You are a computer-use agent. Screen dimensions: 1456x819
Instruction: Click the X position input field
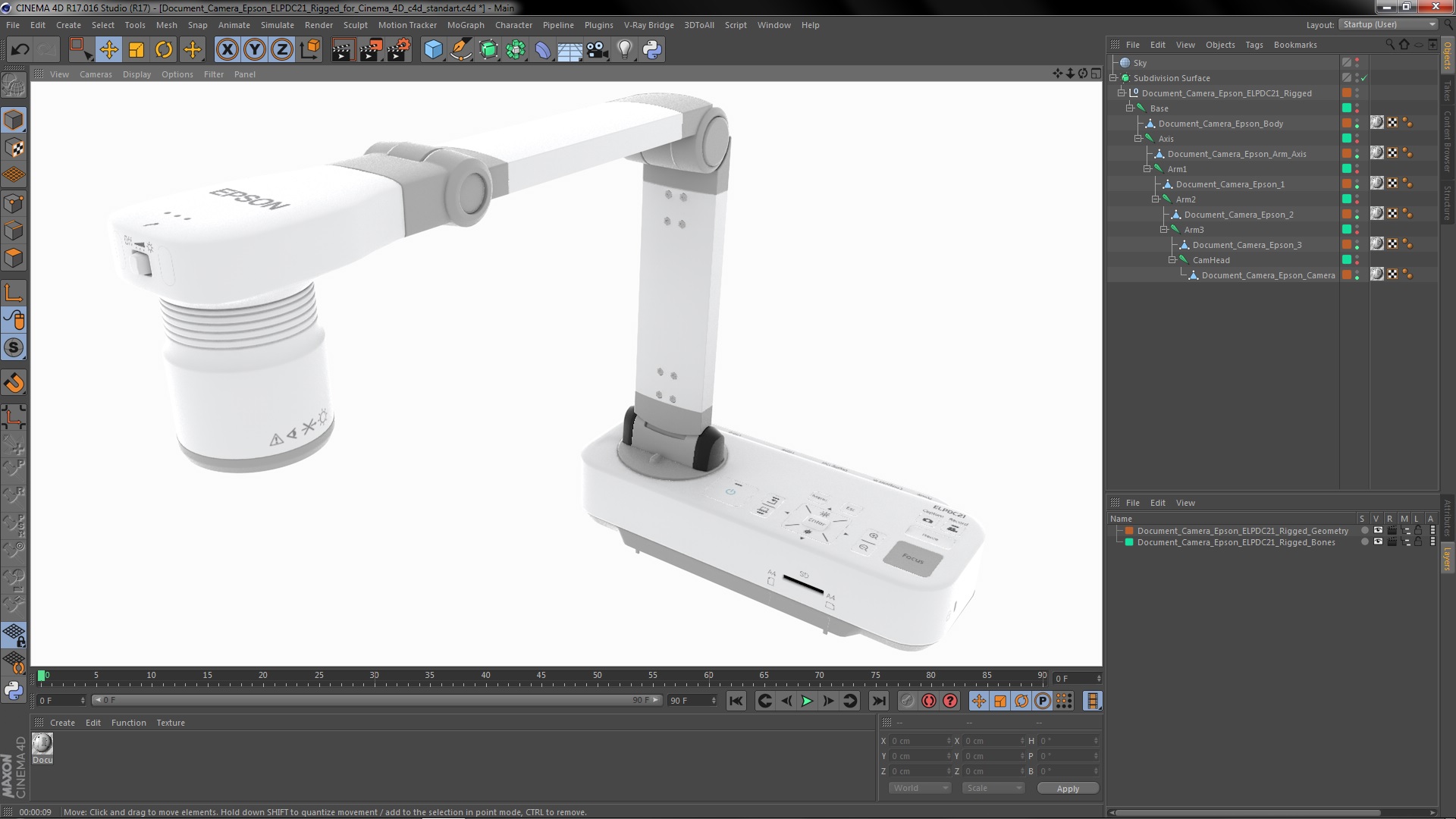pyautogui.click(x=920, y=741)
